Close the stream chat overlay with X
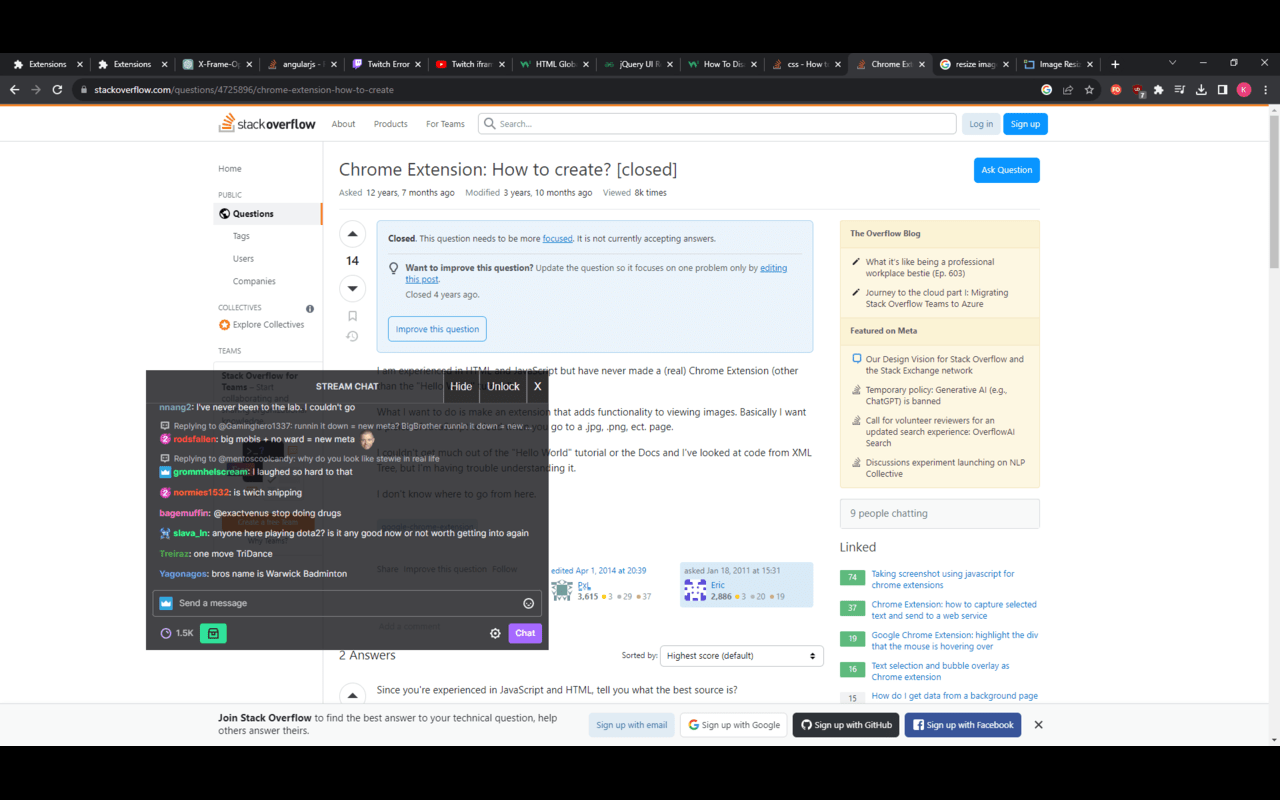Screen dimensions: 1280x800 (x=537, y=386)
